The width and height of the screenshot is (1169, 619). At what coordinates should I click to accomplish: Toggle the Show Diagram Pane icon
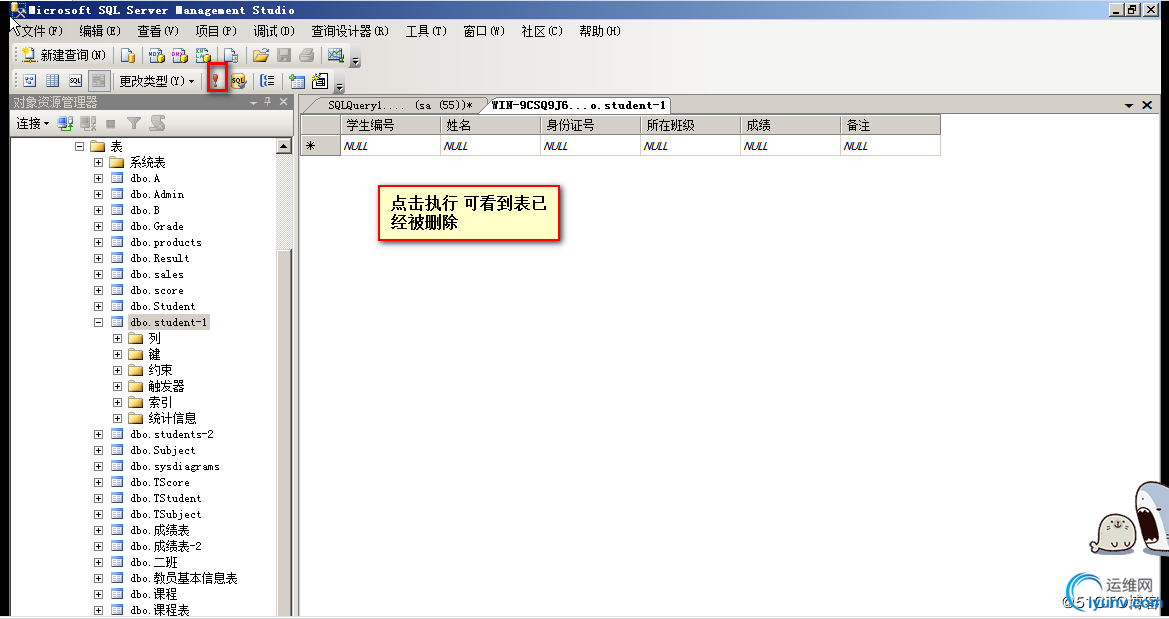(30, 81)
